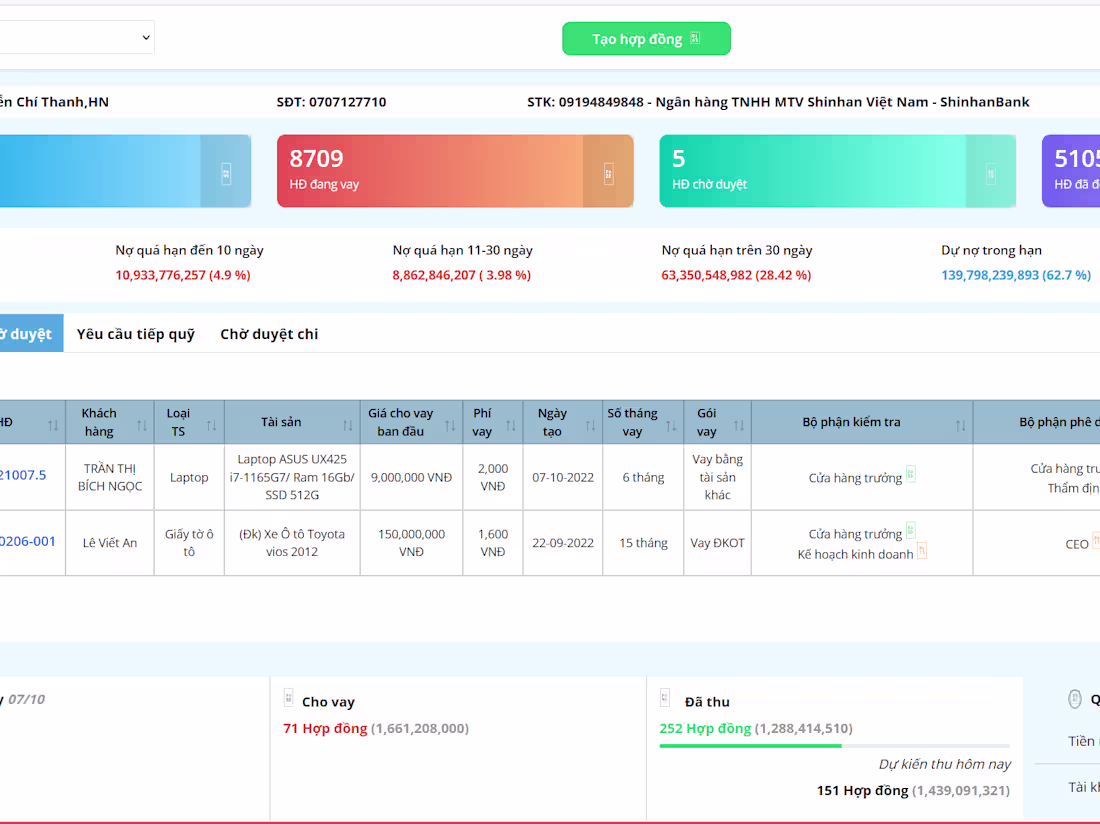Image resolution: width=1100 pixels, height=825 pixels.
Task: Click the mouse-shaped icon at bottom right
Action: tap(1074, 699)
